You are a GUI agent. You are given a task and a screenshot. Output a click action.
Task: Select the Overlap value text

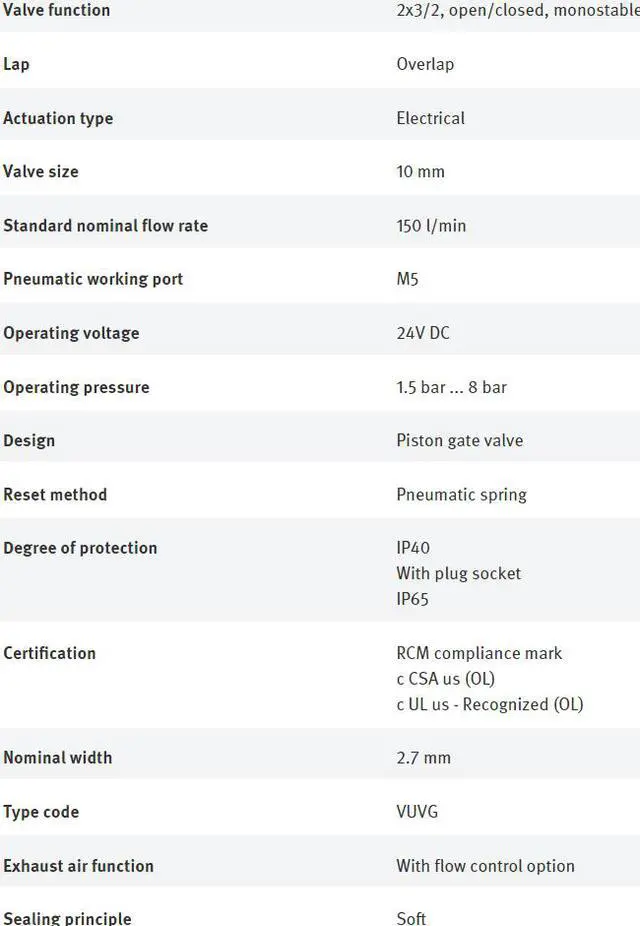[x=425, y=64]
